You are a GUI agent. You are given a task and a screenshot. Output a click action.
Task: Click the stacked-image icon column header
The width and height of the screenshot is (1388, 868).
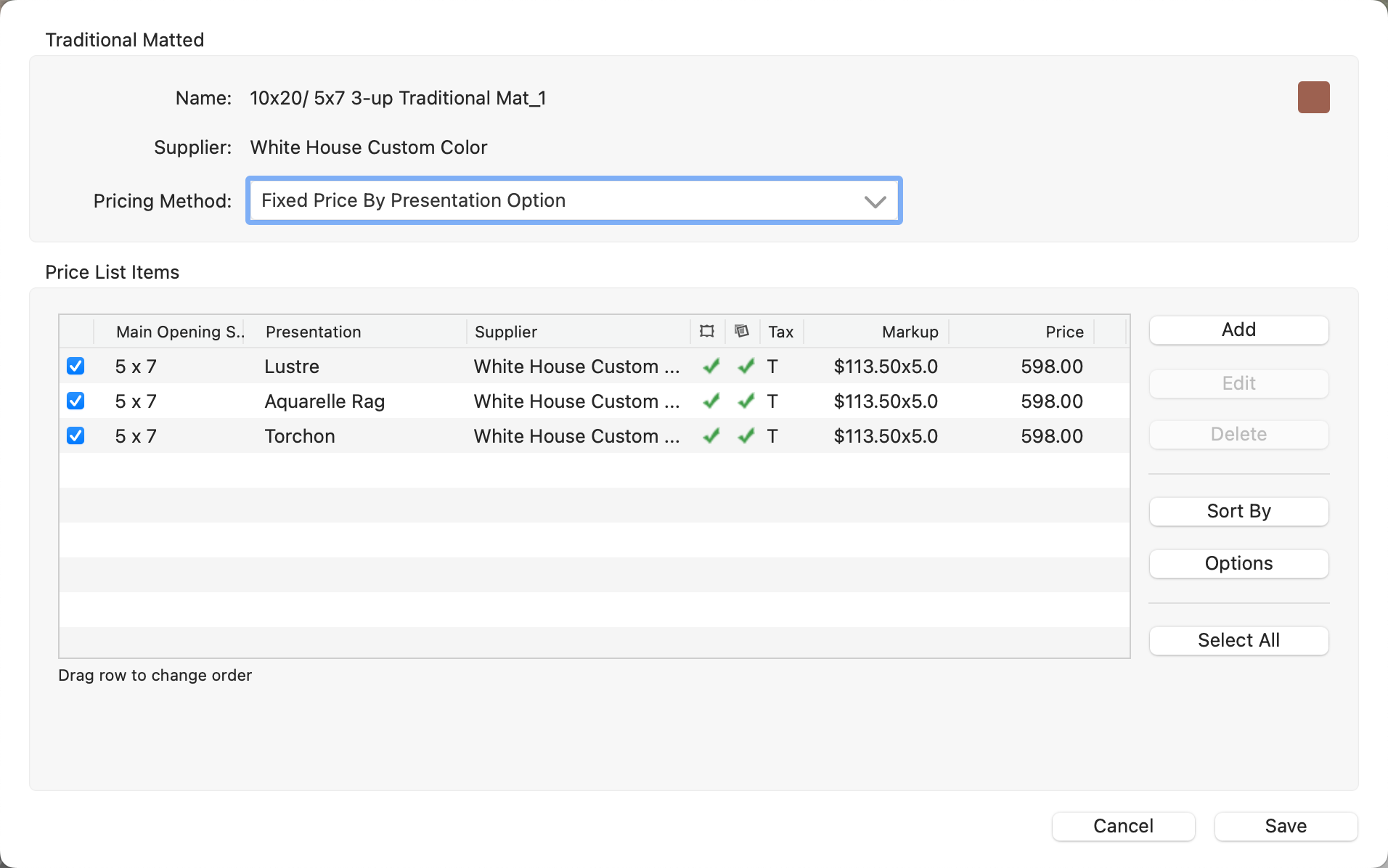pyautogui.click(x=741, y=332)
